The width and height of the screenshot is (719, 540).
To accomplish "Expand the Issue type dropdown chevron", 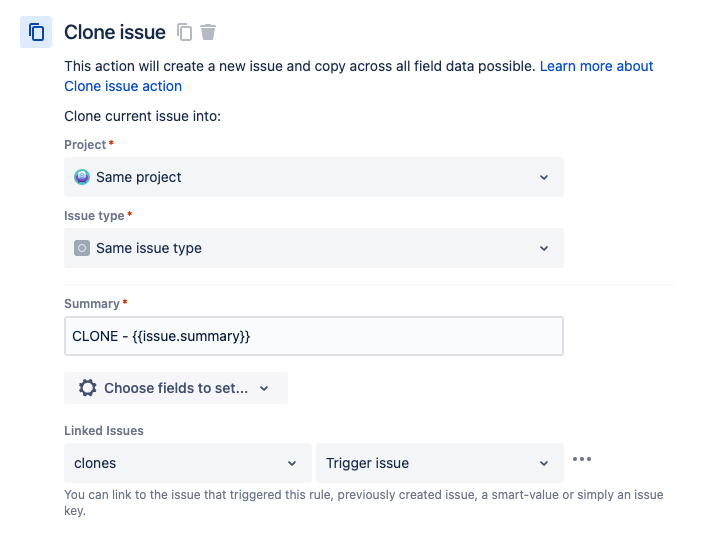I will pyautogui.click(x=544, y=248).
